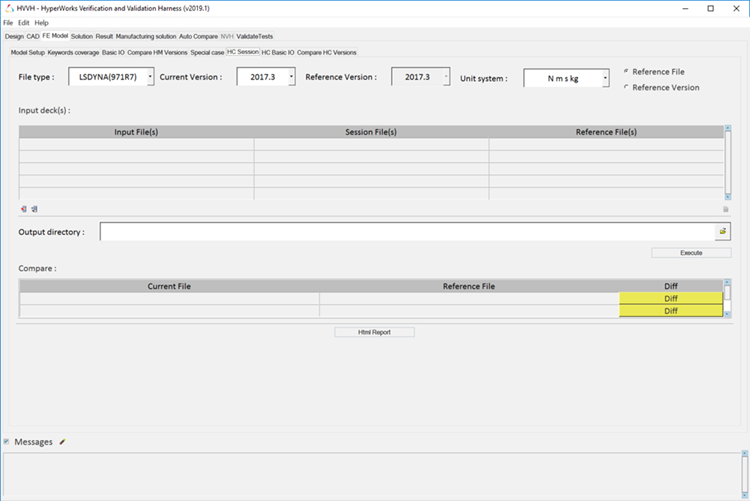The height and width of the screenshot is (501, 750).
Task: Toggle the Messages panel checkbox
Action: pos(6,441)
